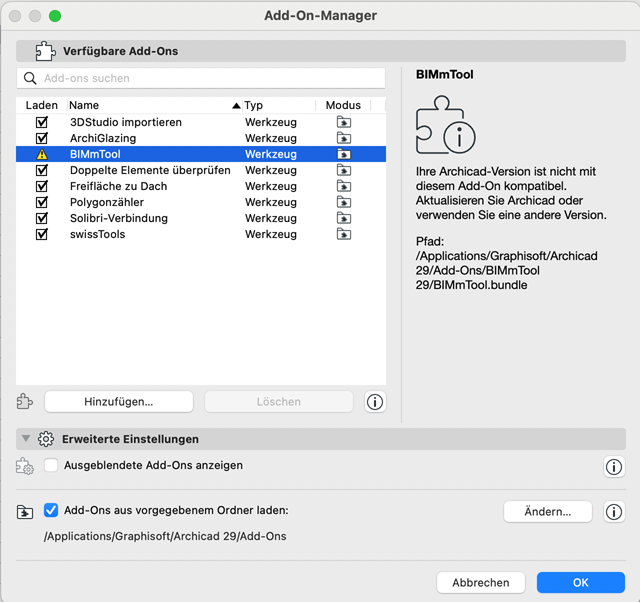The image size is (641, 603).
Task: Select the Polygonzähler row name
Action: pos(107,202)
